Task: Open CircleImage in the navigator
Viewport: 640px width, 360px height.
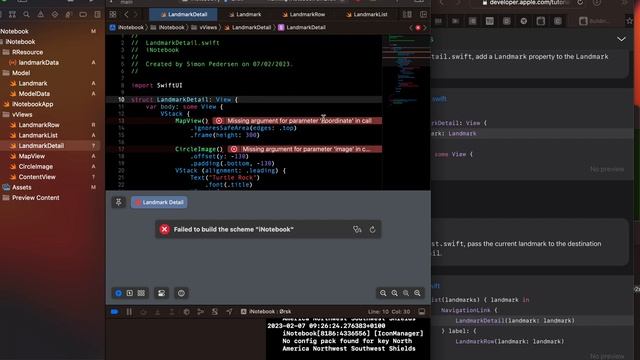Action: click(x=36, y=167)
